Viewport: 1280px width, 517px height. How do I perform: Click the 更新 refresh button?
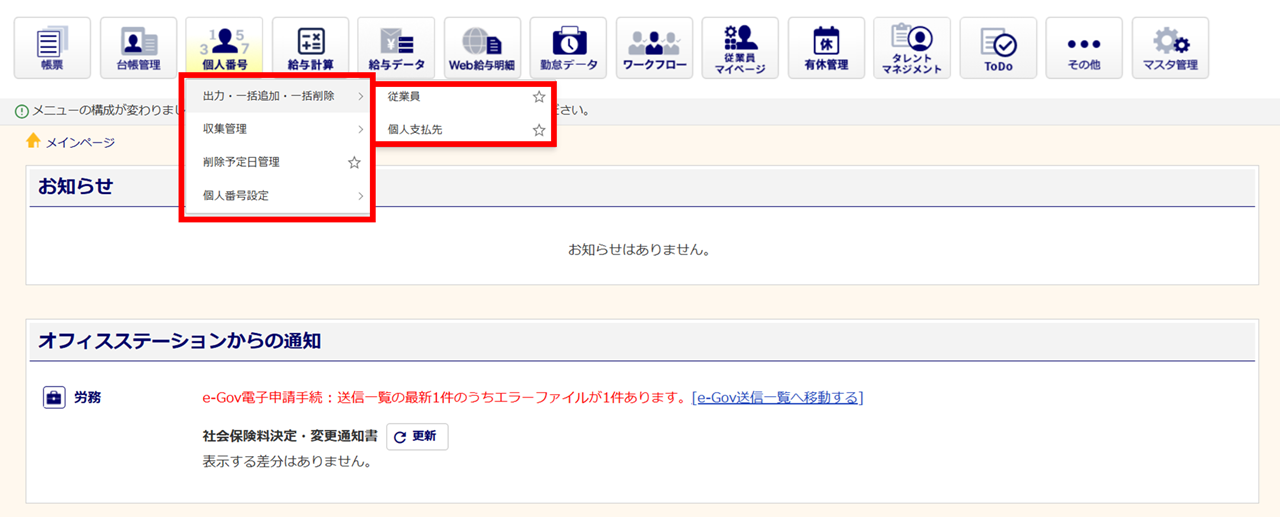pos(417,437)
